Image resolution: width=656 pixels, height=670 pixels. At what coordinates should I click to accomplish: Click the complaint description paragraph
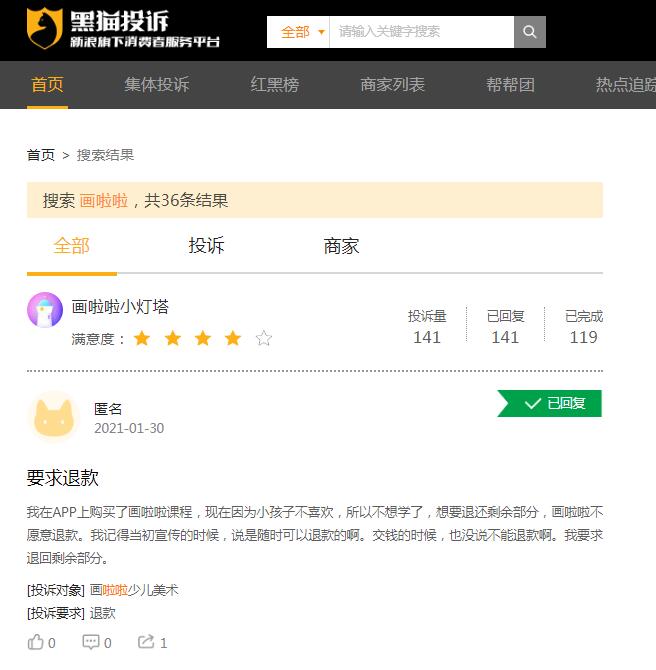click(315, 535)
